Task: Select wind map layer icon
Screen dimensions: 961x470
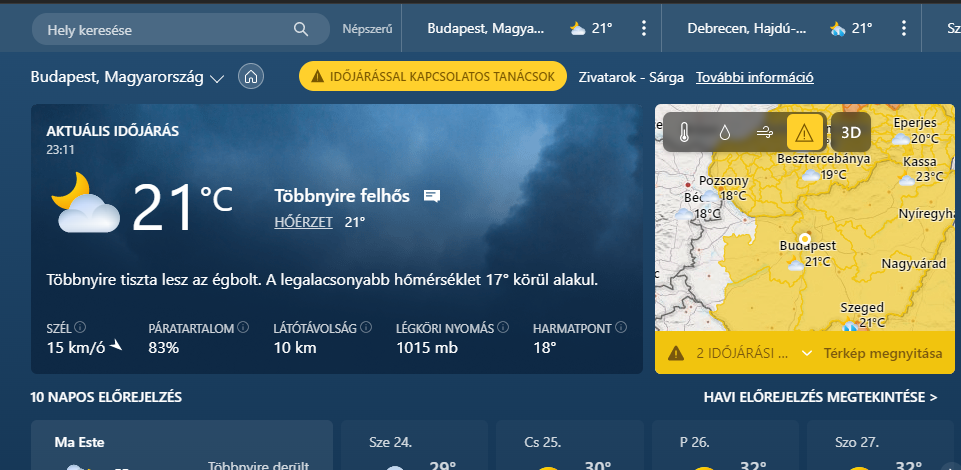Action: (764, 132)
